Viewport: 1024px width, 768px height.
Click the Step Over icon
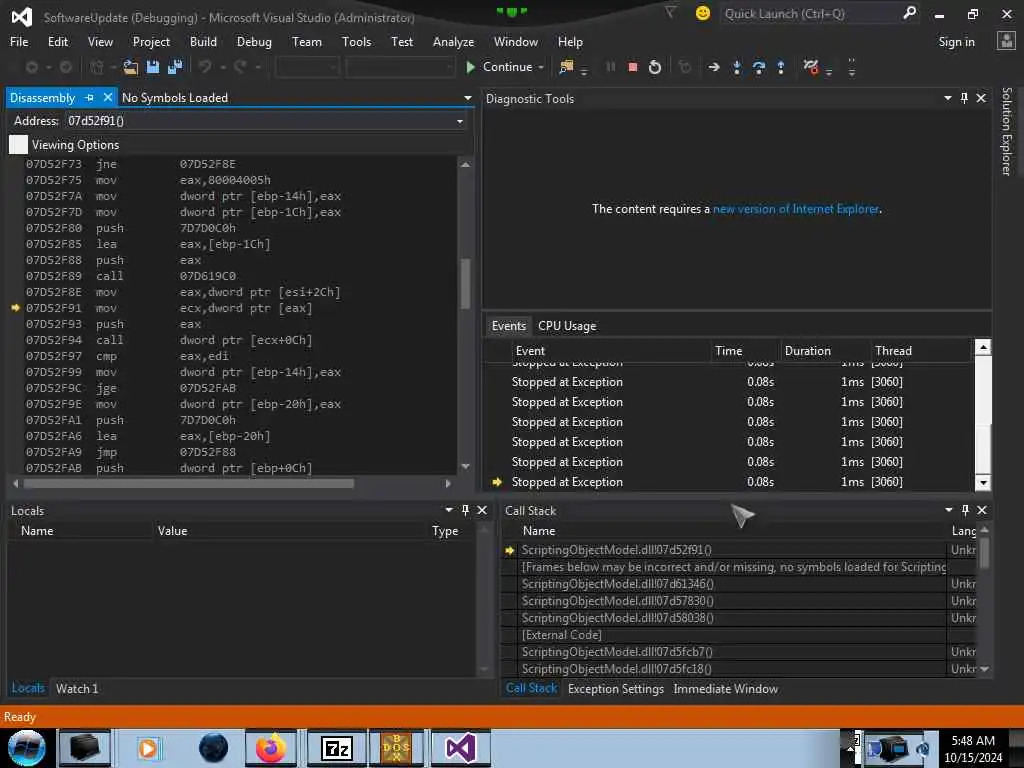click(x=759, y=67)
